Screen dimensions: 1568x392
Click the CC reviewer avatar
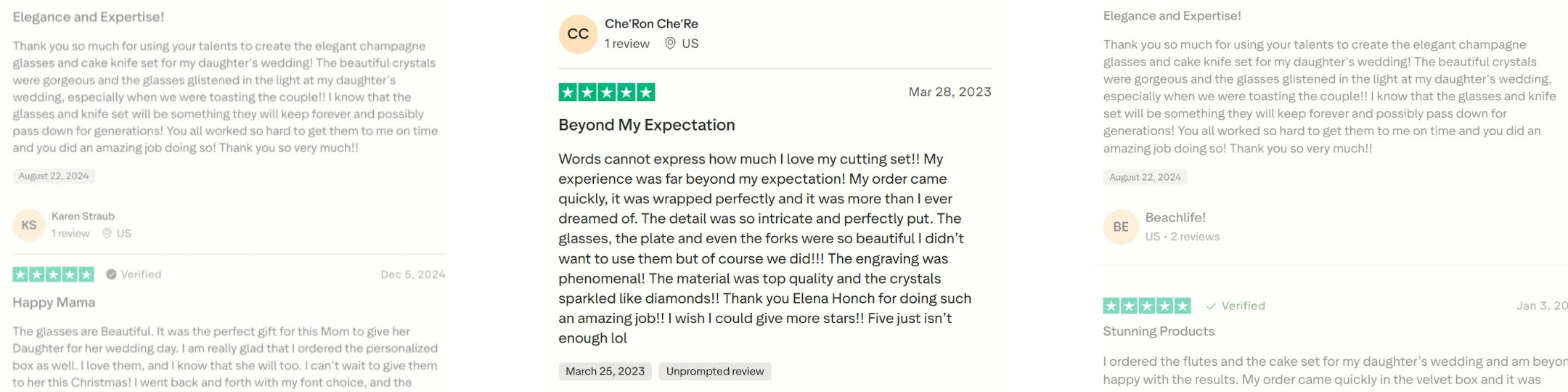click(578, 34)
